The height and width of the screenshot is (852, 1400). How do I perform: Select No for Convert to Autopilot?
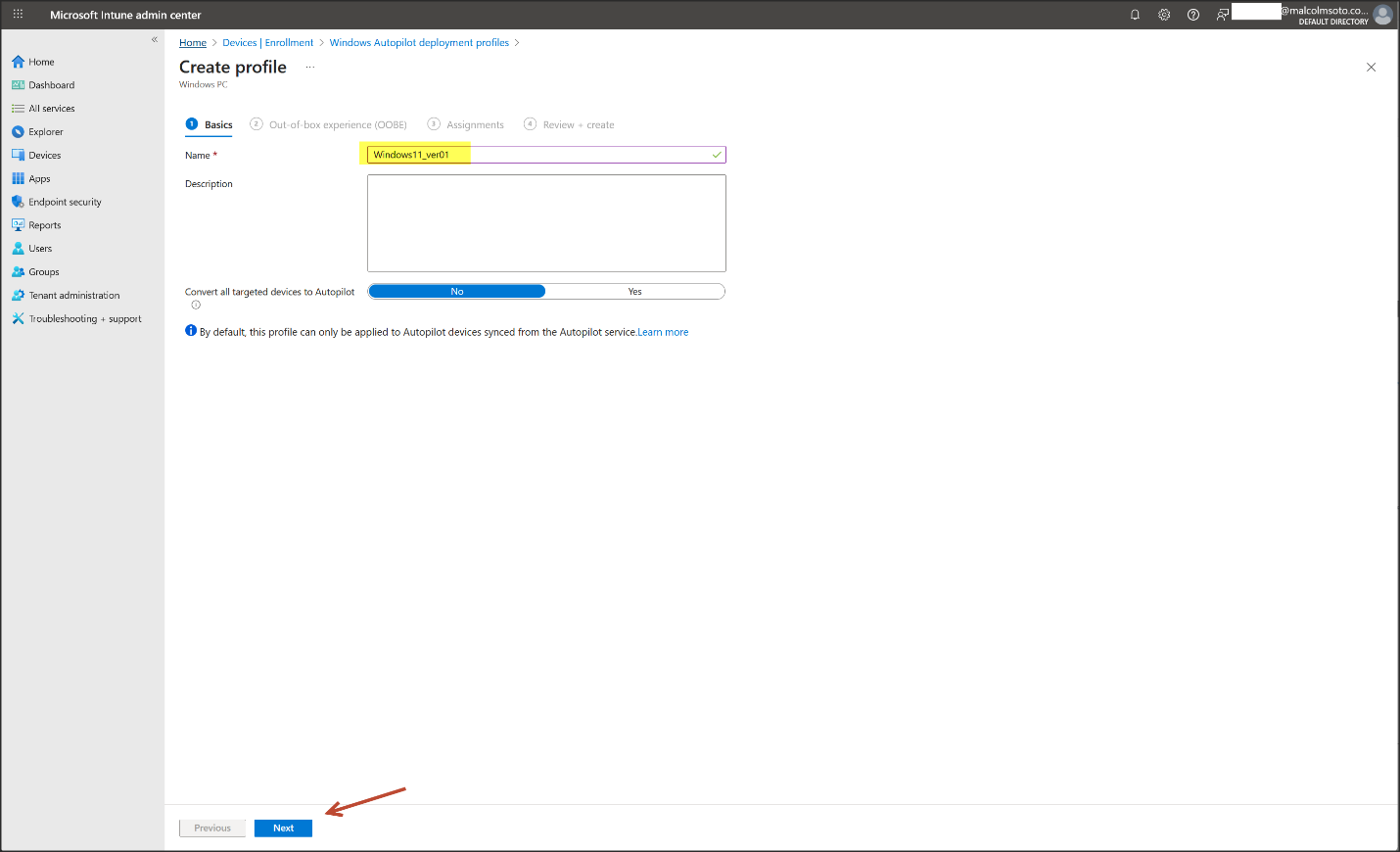pos(456,292)
